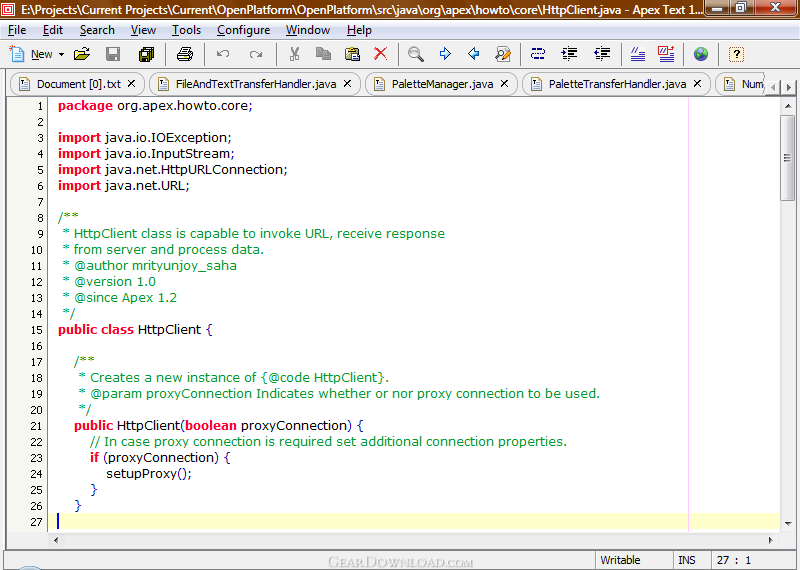Open Find with the magnifier icon
This screenshot has width=800, height=570.
(x=415, y=54)
